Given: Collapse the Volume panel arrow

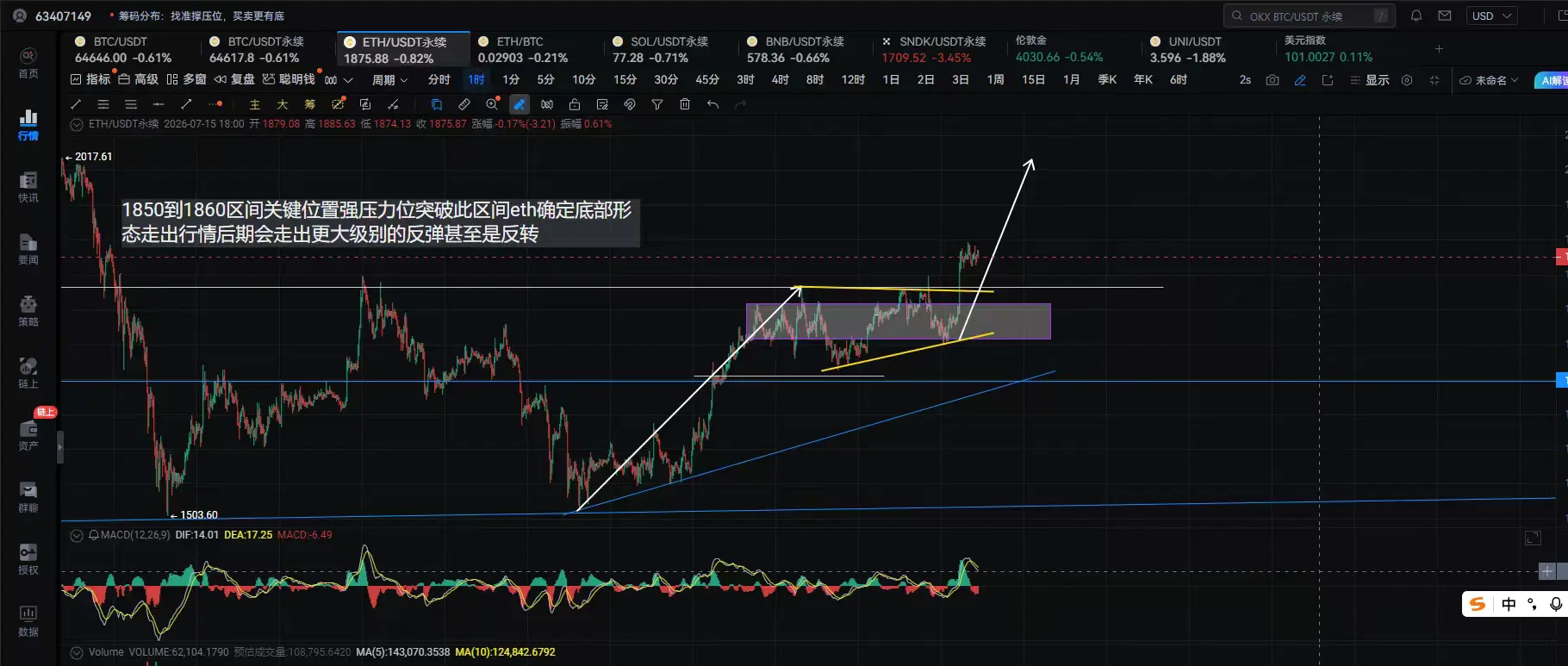Looking at the screenshot, I should click(x=77, y=652).
